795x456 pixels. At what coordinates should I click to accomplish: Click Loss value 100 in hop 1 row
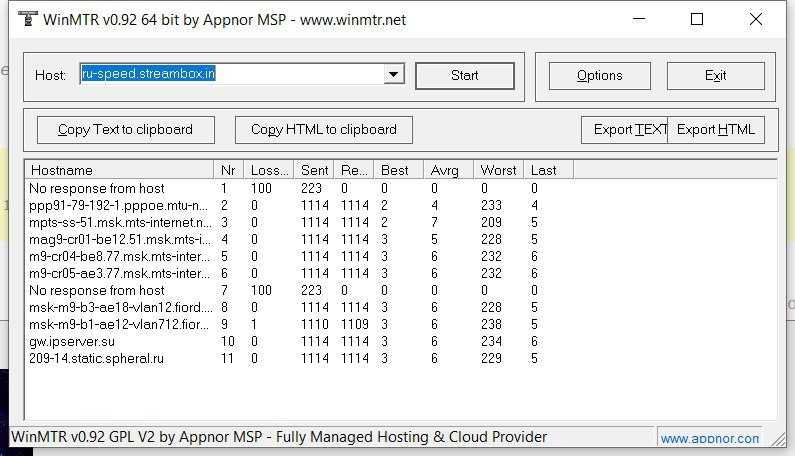click(261, 189)
